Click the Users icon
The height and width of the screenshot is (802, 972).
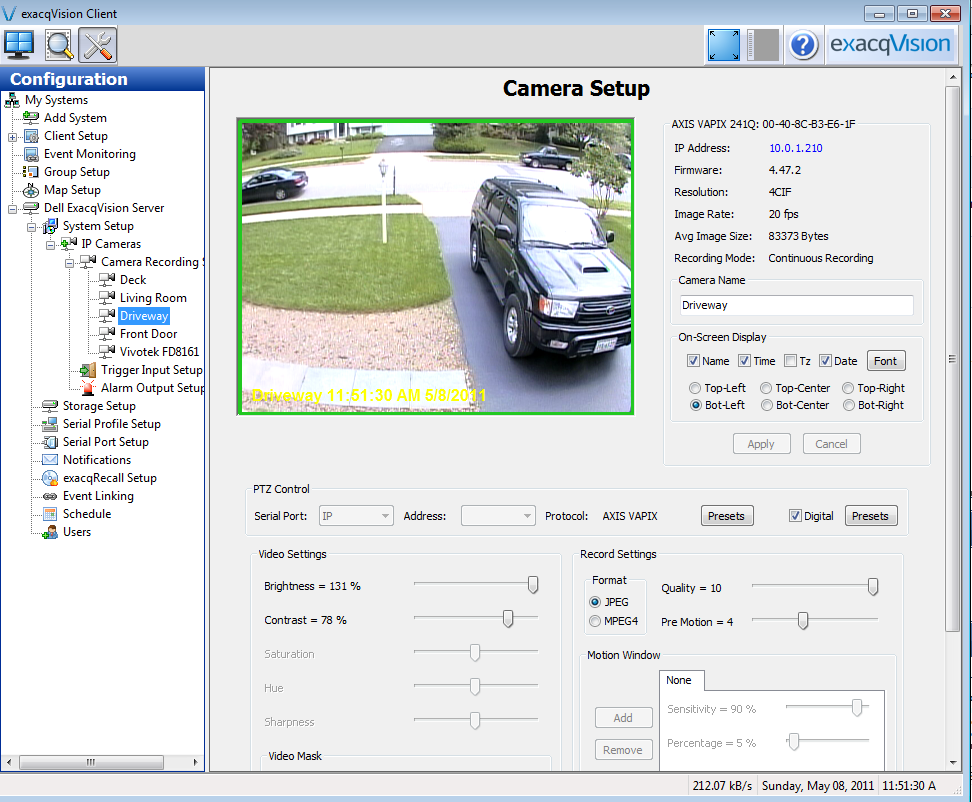pyautogui.click(x=50, y=532)
